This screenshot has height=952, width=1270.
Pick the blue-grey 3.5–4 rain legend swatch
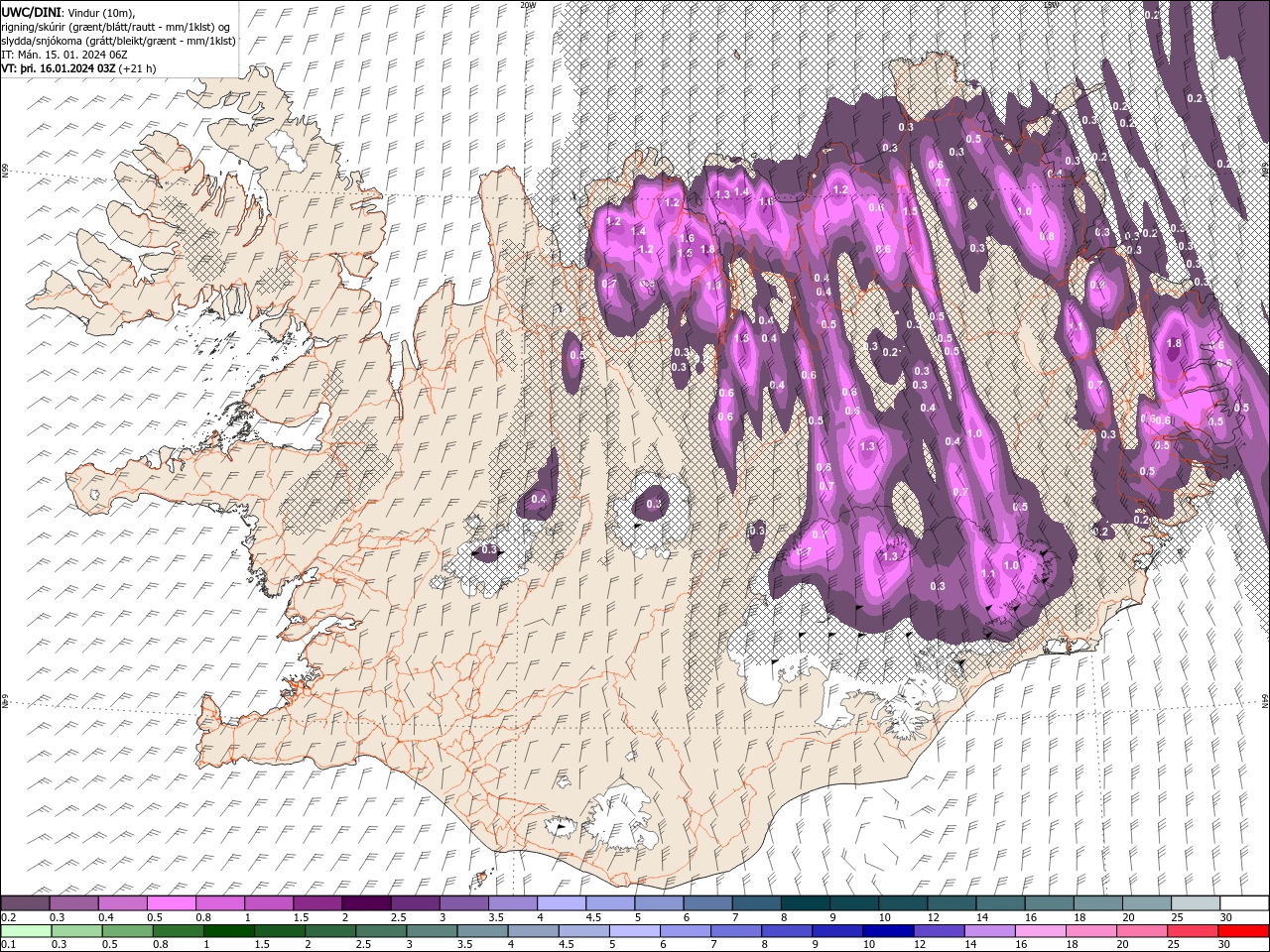[482, 931]
